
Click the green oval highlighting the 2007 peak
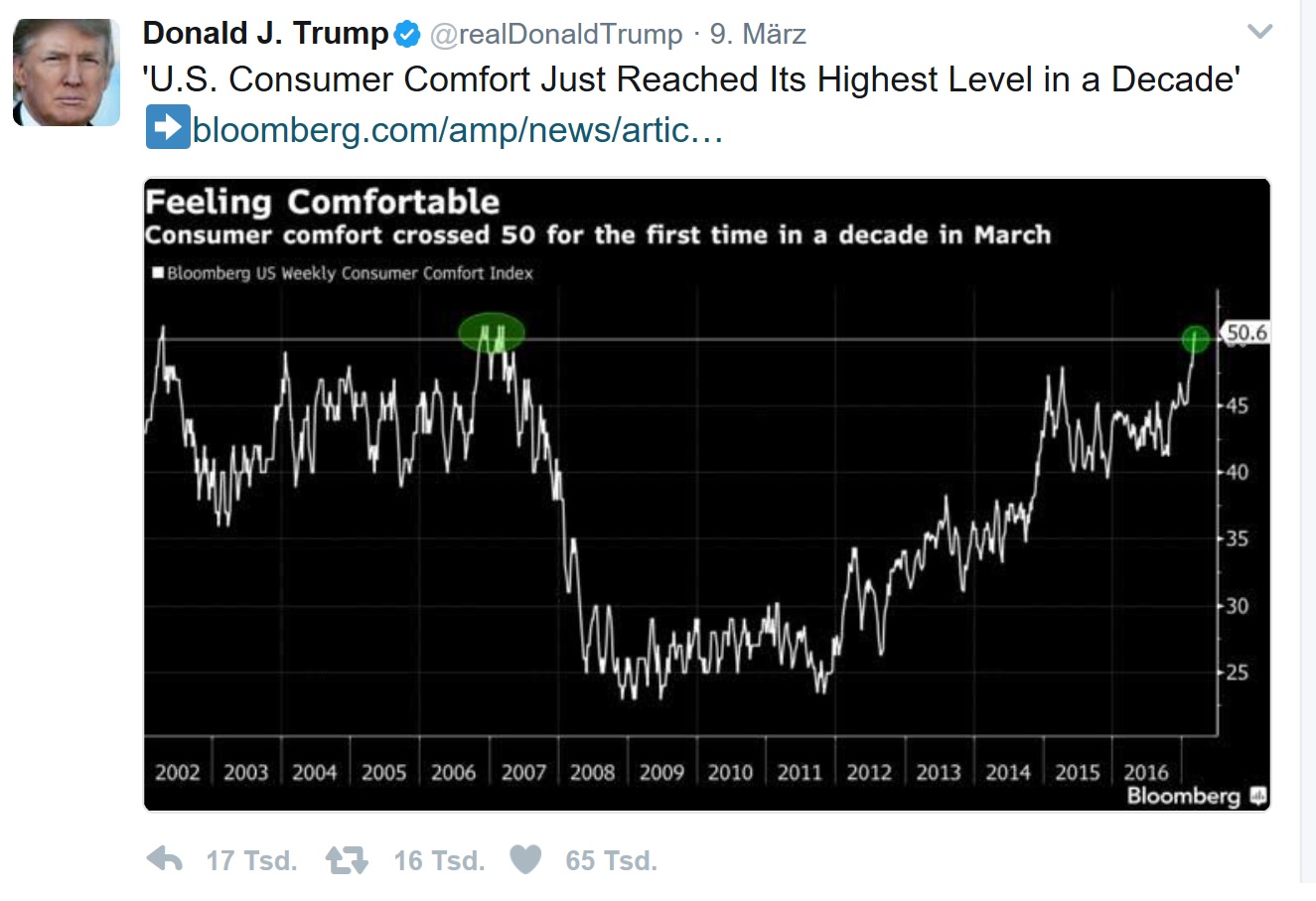tap(491, 333)
